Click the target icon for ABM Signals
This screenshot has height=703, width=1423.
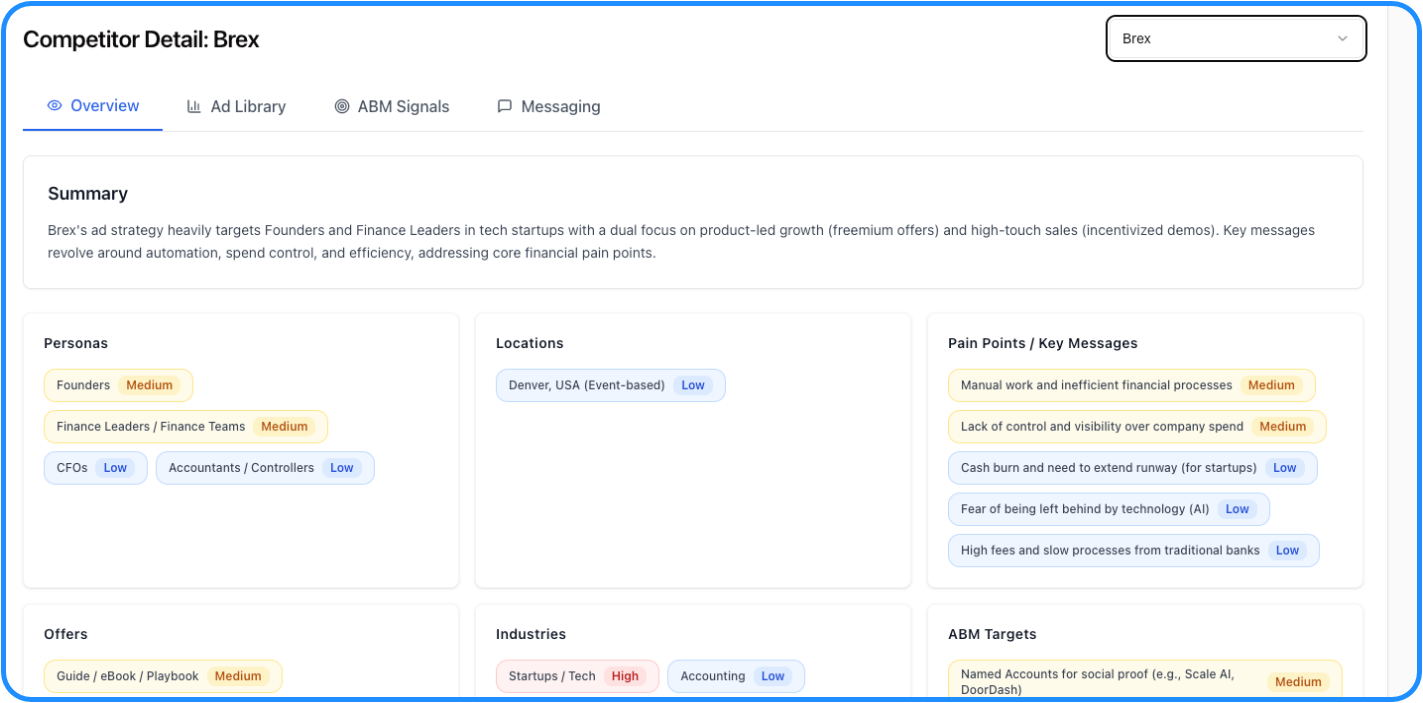[342, 107]
